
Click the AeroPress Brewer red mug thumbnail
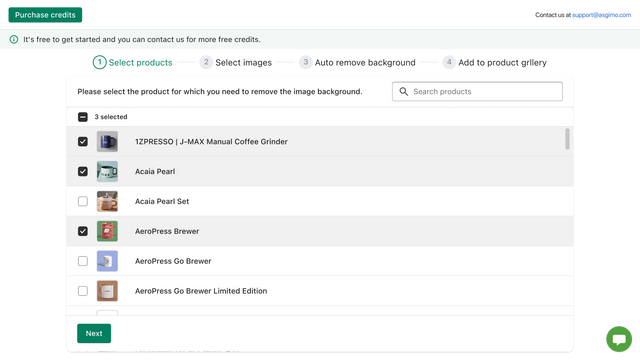click(107, 231)
